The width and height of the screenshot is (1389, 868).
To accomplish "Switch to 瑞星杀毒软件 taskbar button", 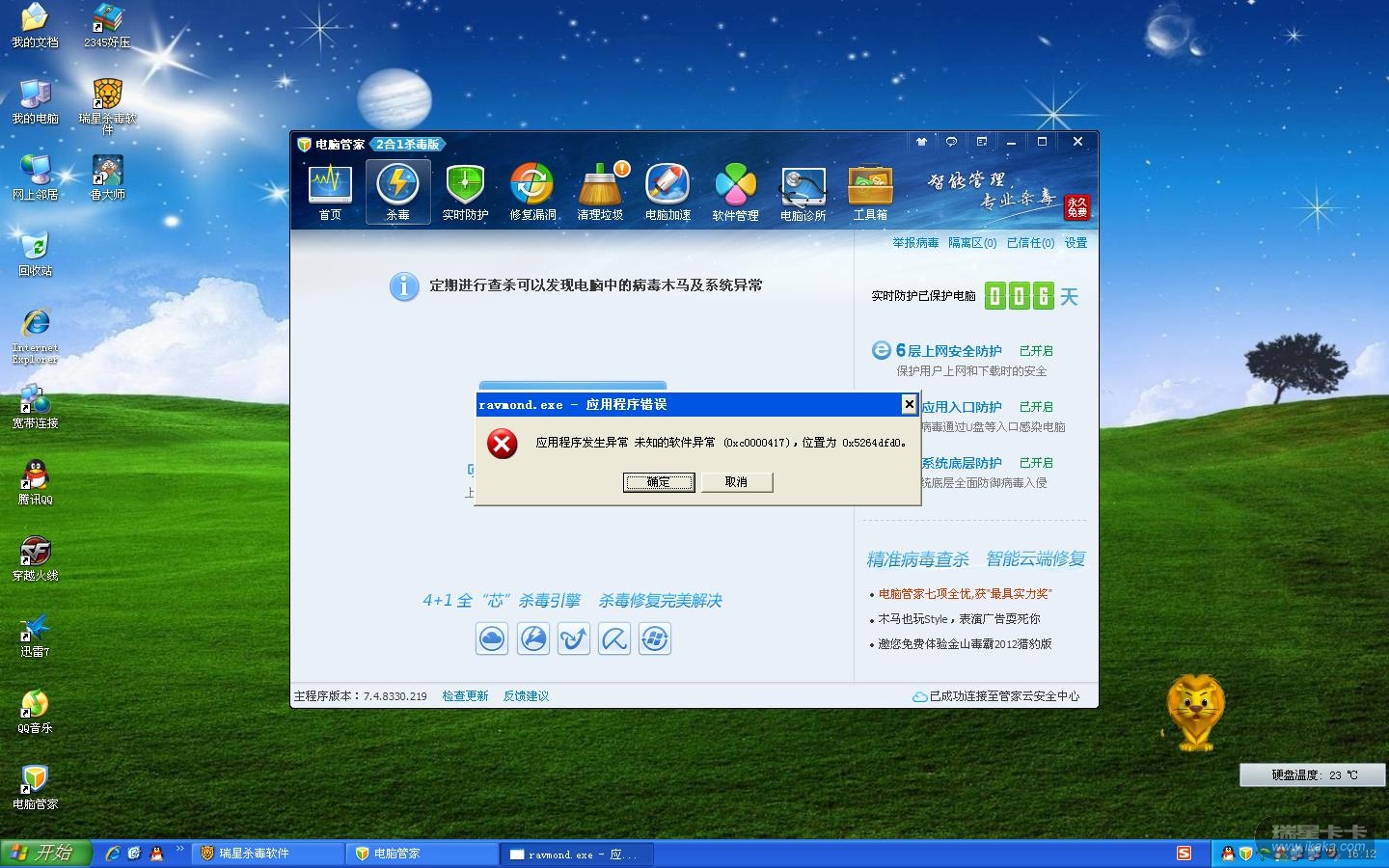I will (268, 854).
